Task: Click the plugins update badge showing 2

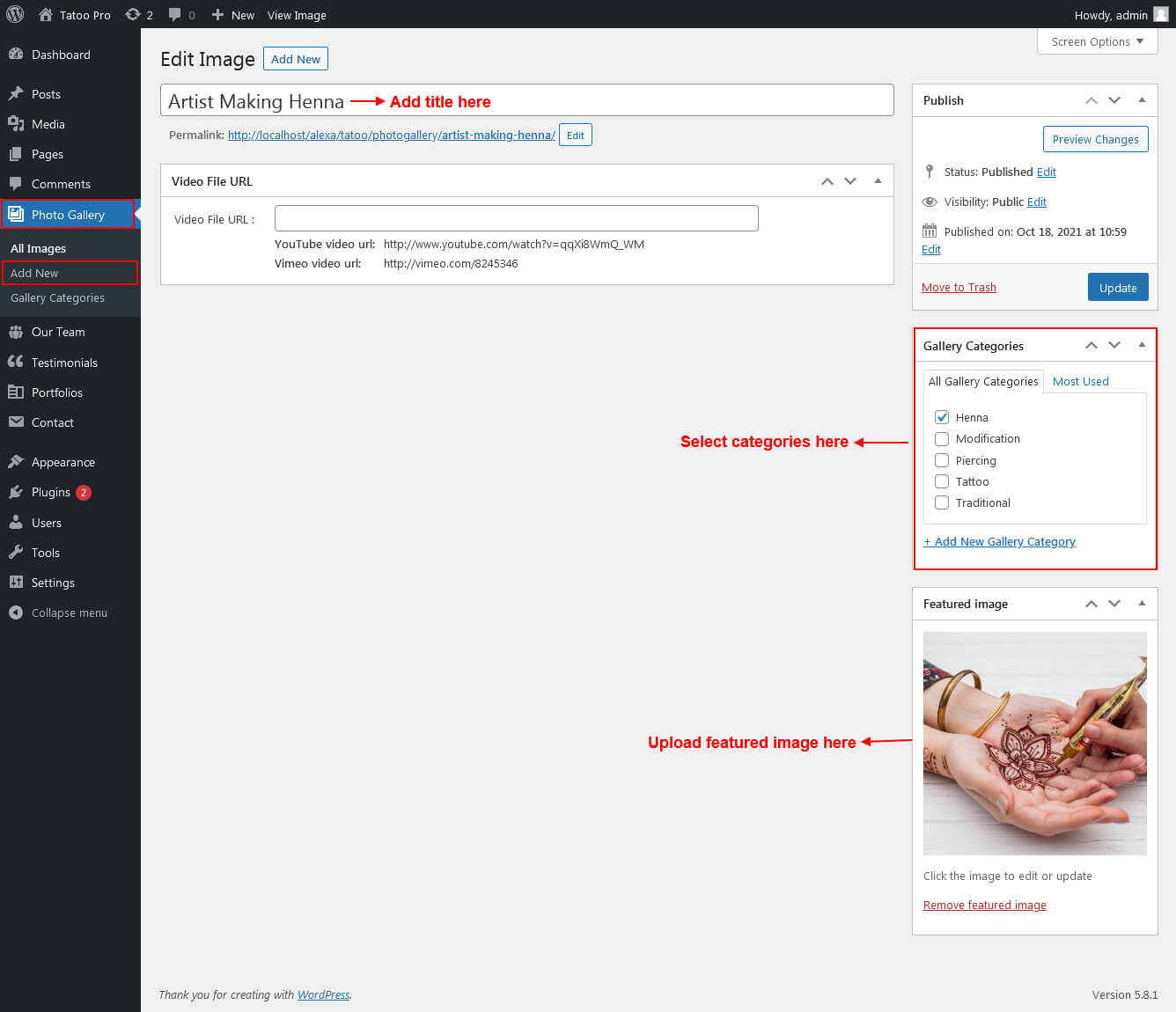Action: [84, 493]
